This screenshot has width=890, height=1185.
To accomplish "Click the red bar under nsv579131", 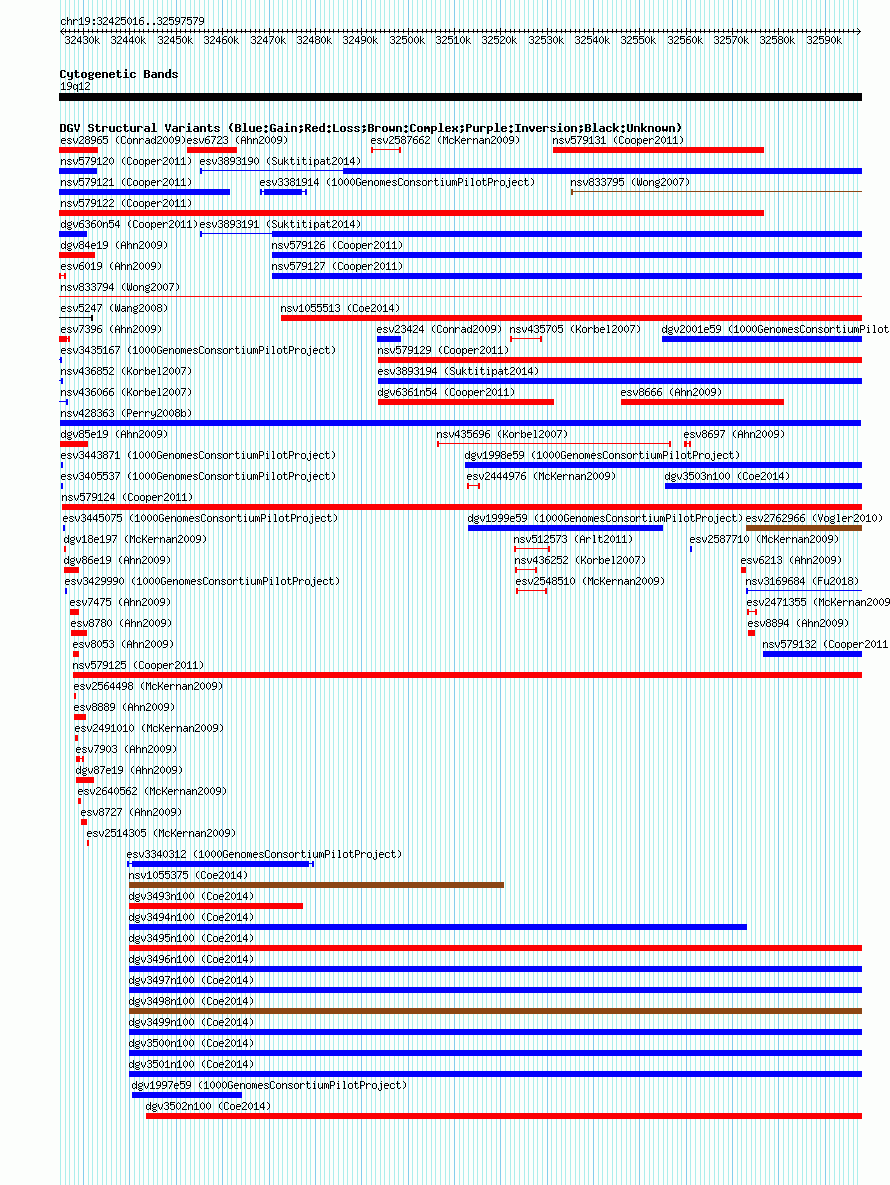I will tap(658, 150).
